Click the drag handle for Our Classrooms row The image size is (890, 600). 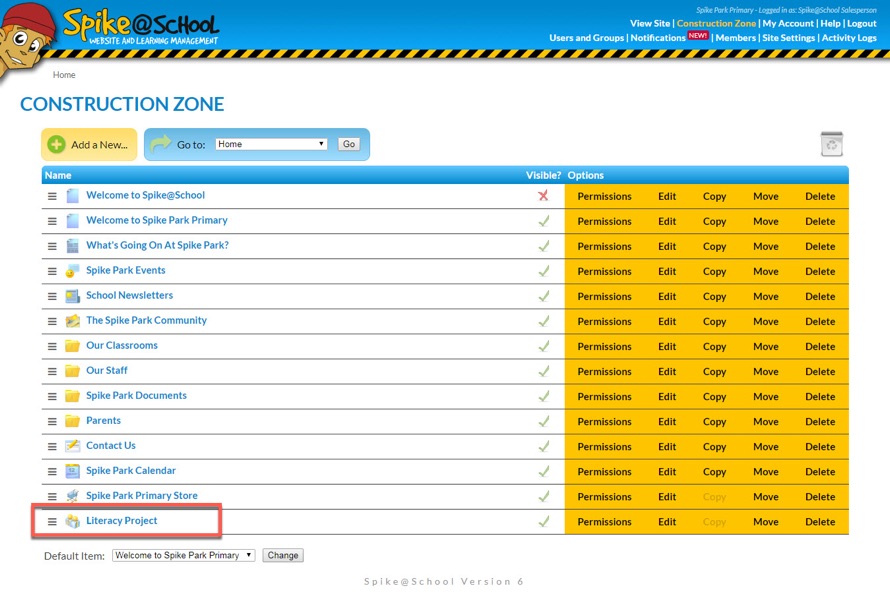tap(52, 346)
